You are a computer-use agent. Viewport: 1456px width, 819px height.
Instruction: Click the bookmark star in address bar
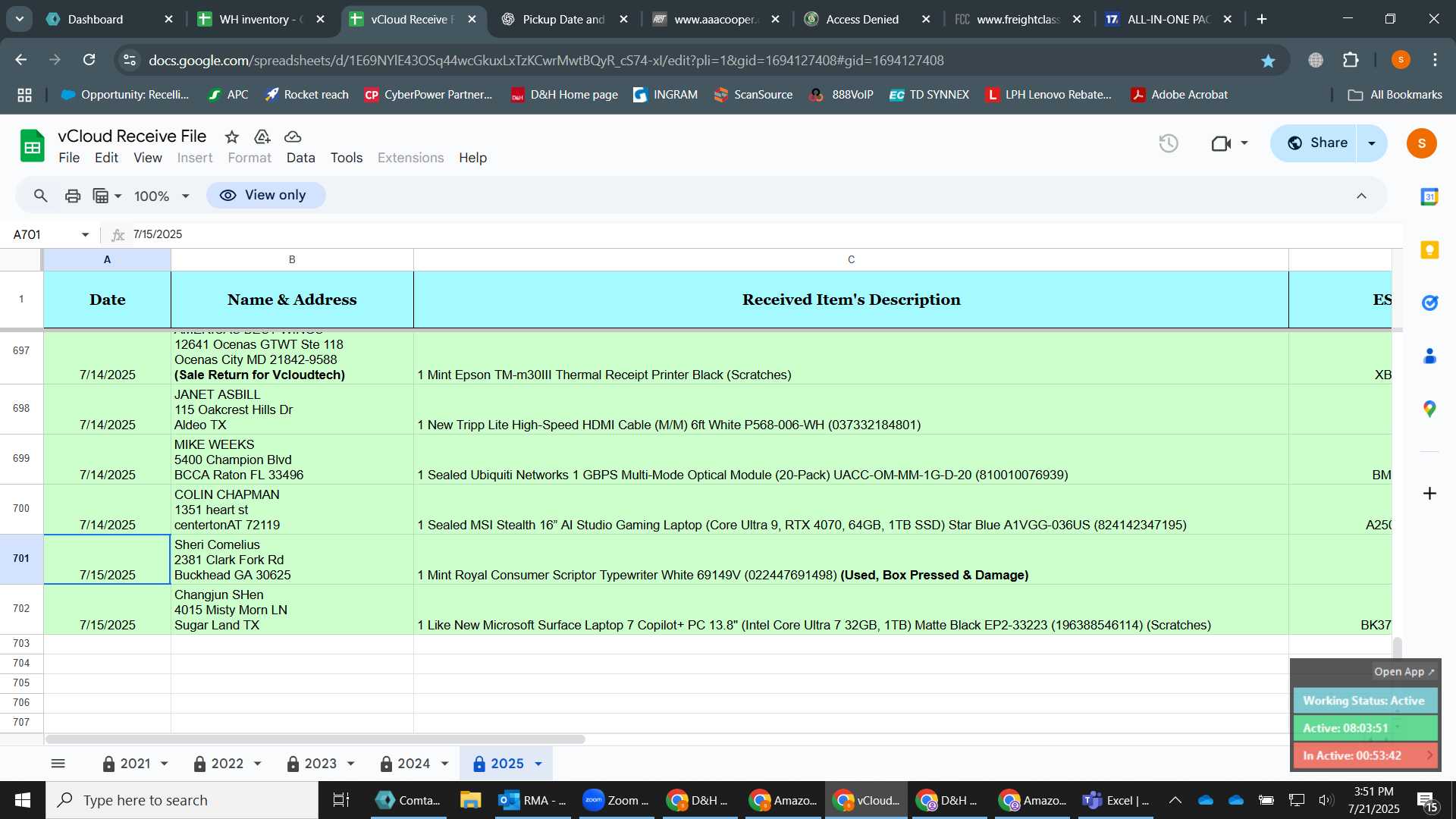[x=1268, y=61]
